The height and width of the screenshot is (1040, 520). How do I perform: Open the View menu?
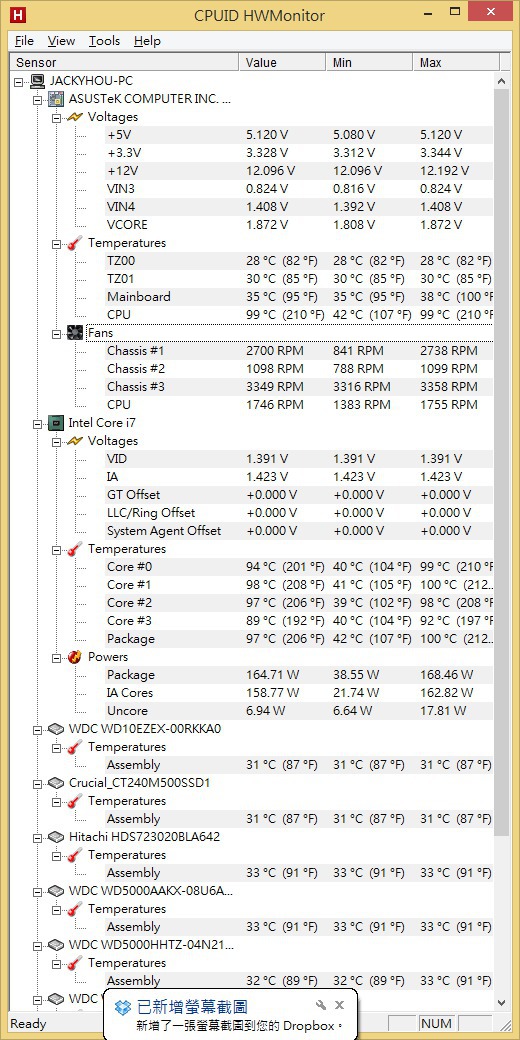pos(61,41)
